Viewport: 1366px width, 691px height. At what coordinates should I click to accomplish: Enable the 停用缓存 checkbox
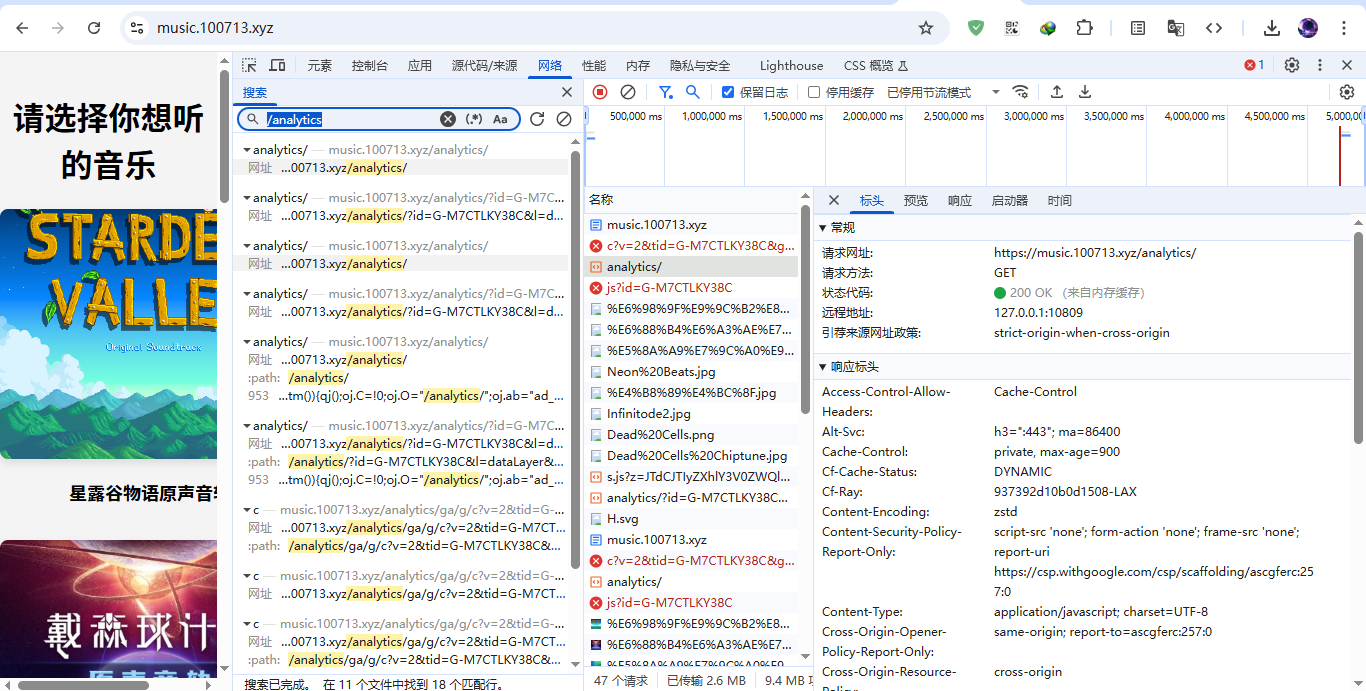pos(814,92)
